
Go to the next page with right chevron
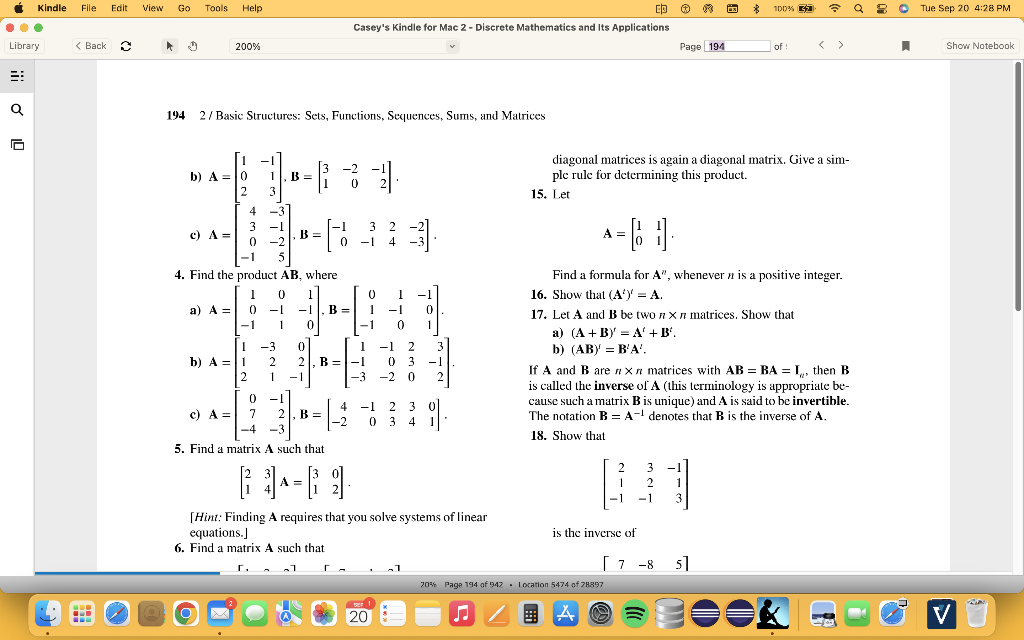[x=841, y=45]
